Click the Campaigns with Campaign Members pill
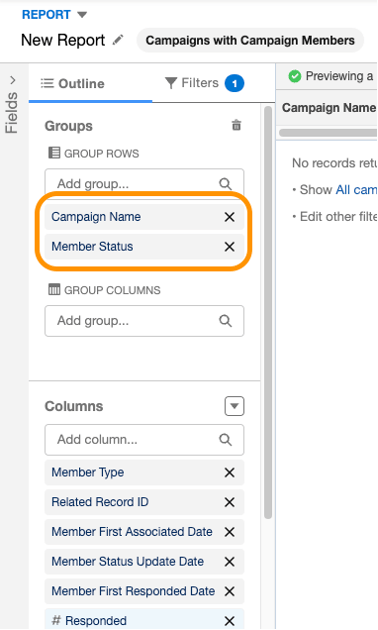Screen dimensions: 378x630 pyautogui.click(x=250, y=40)
